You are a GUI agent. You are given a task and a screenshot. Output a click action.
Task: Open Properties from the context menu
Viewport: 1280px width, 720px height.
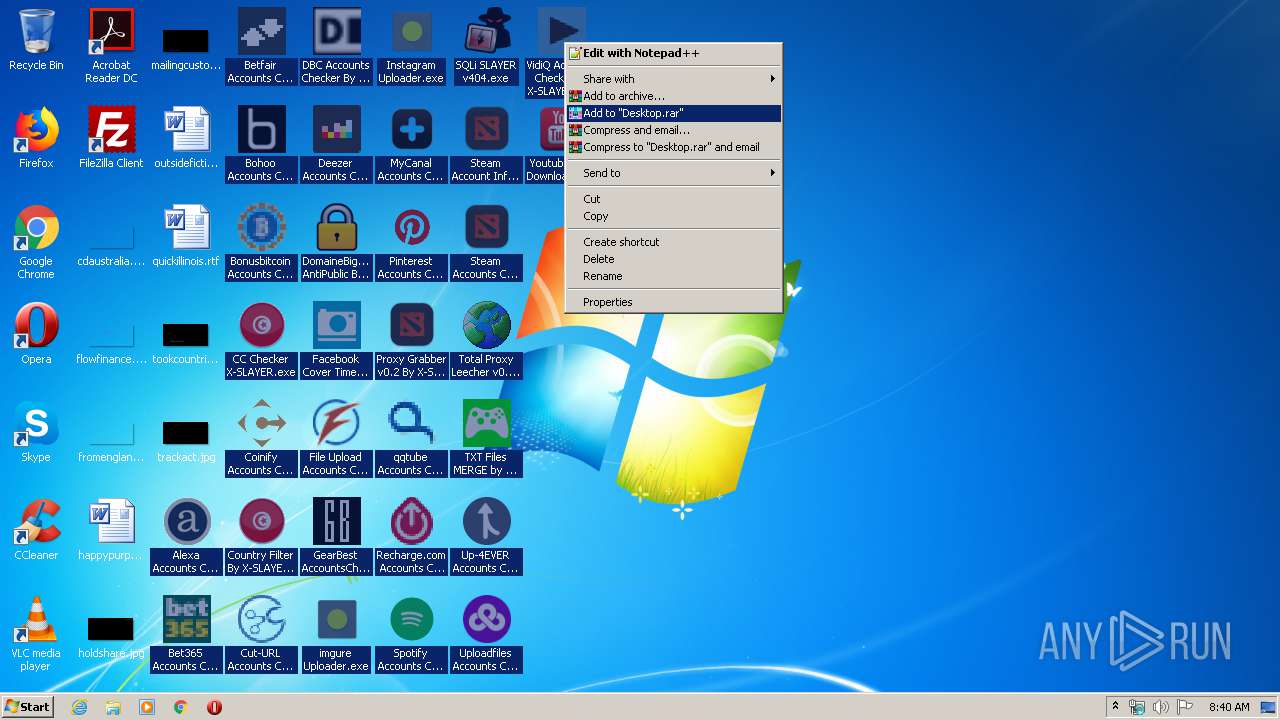coord(674,302)
